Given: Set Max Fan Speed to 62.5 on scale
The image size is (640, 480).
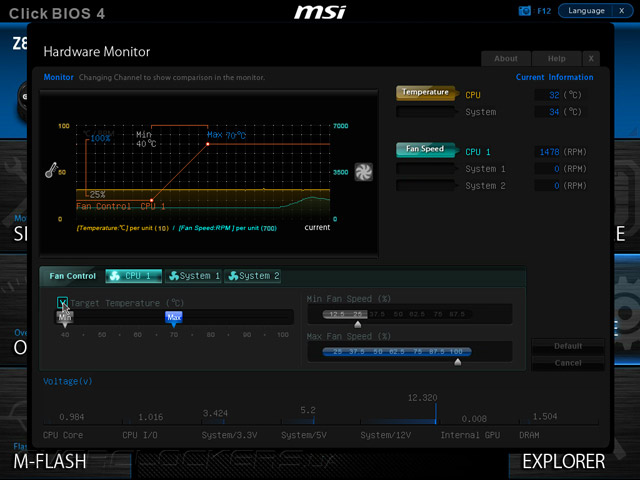Looking at the screenshot, I should click(397, 351).
